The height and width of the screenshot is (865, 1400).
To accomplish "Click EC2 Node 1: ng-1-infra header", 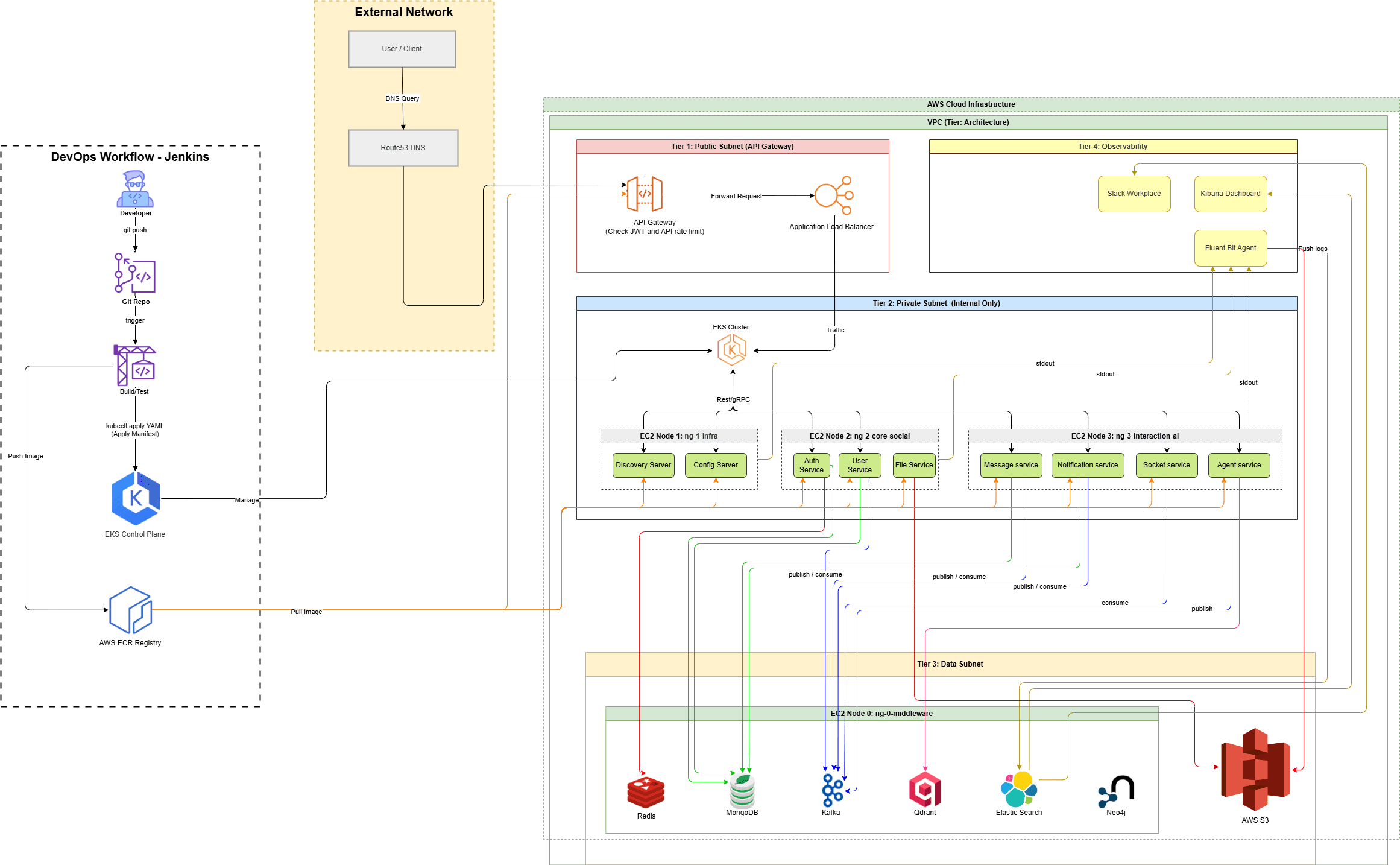I will point(679,436).
